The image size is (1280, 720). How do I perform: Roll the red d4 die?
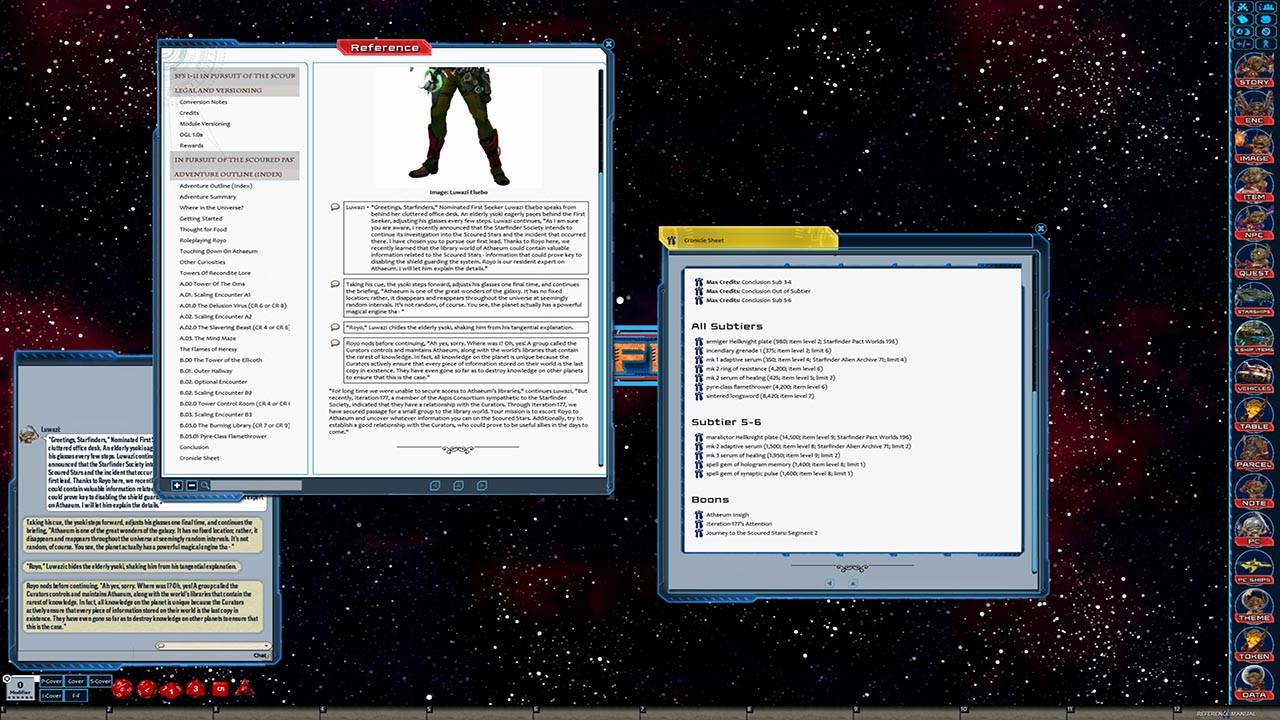click(245, 688)
